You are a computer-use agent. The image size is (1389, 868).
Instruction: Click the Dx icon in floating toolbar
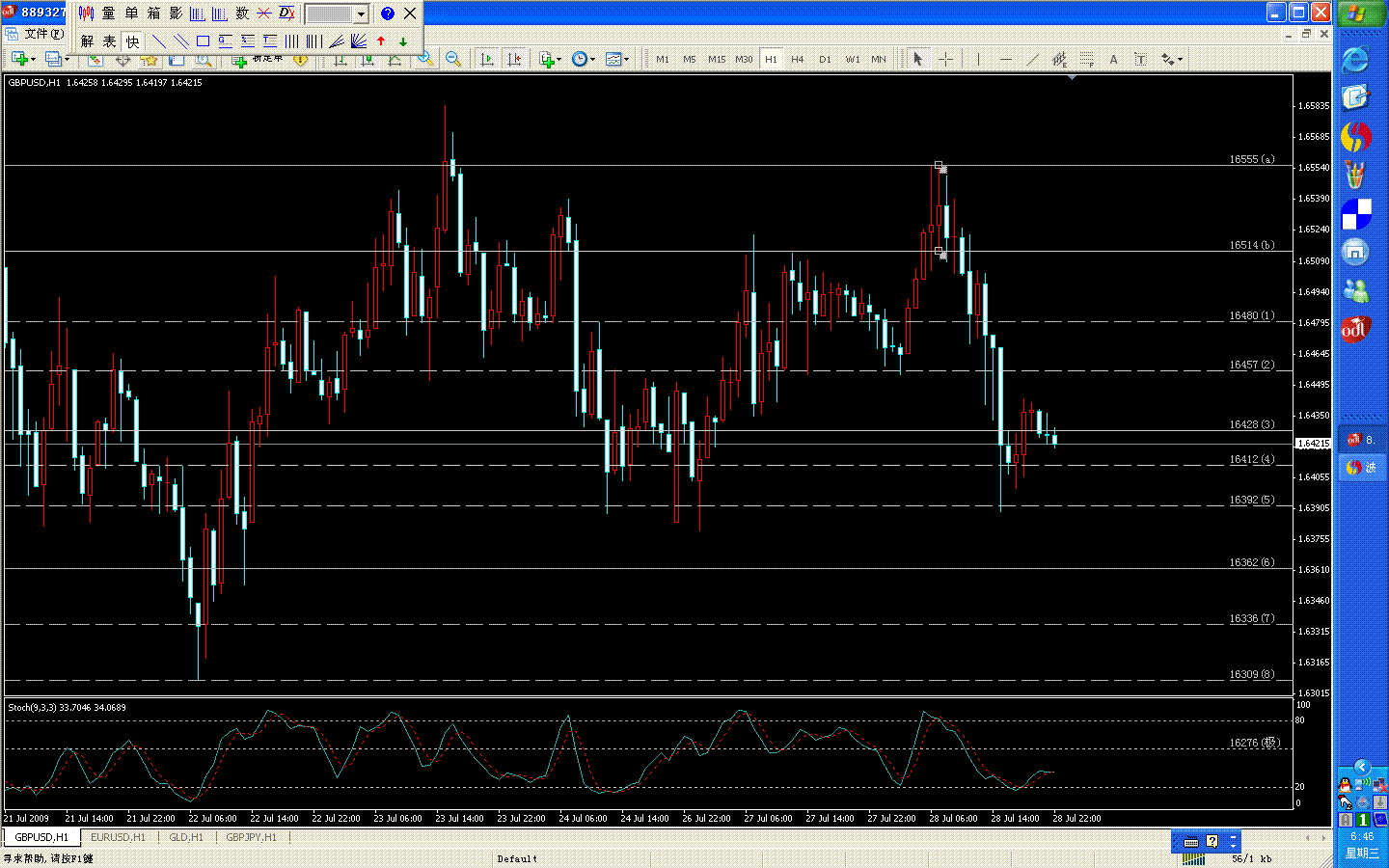[286, 14]
